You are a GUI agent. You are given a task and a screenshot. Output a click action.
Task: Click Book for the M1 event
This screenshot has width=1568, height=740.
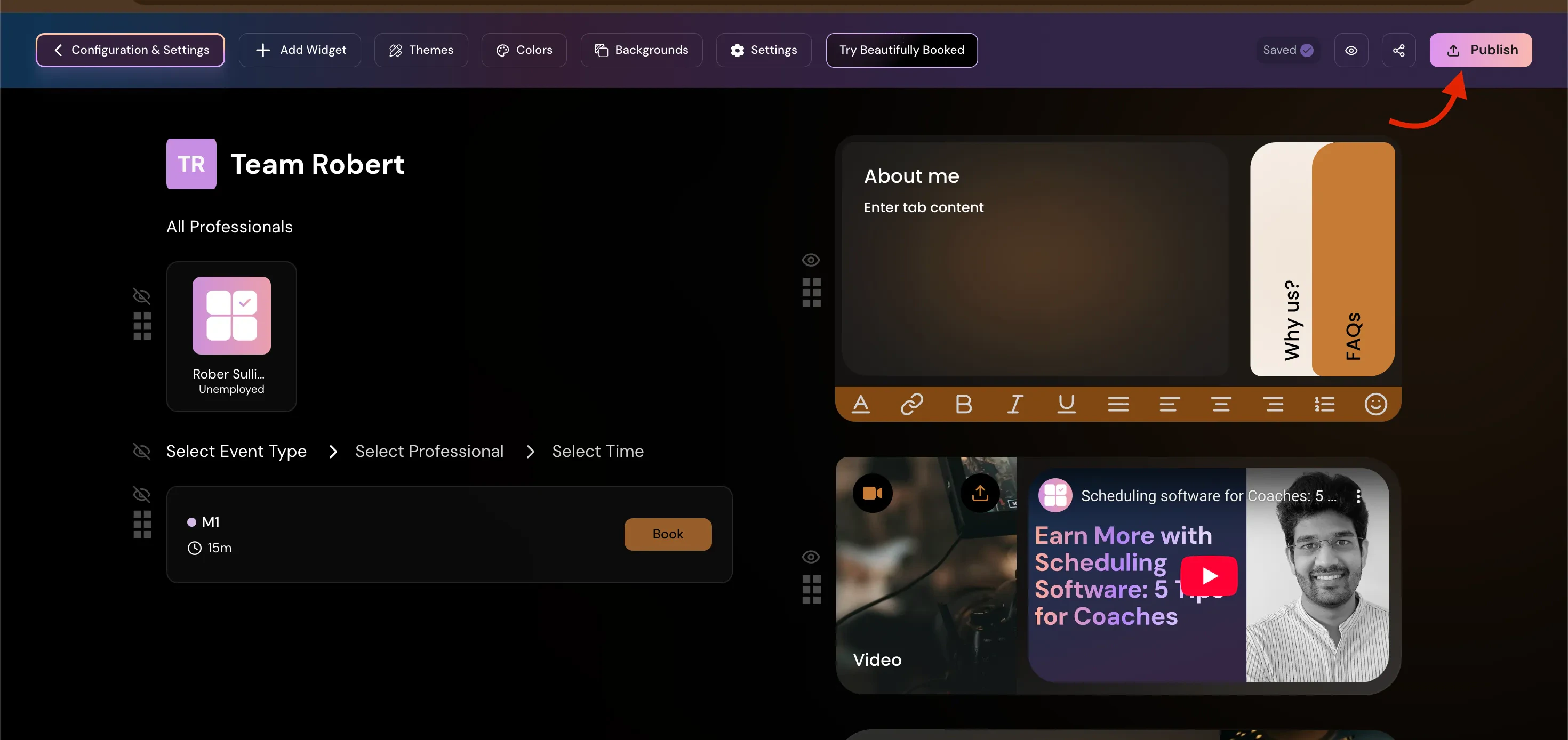668,534
